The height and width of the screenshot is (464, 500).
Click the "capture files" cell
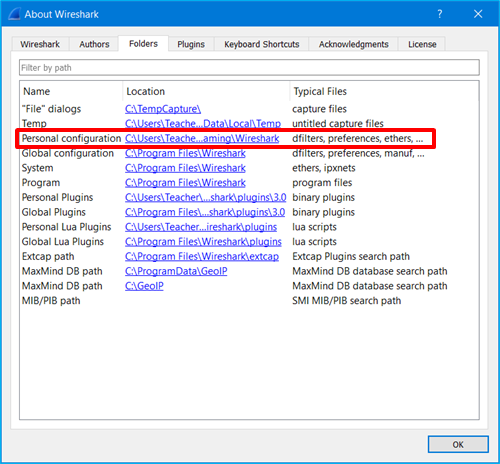point(319,109)
